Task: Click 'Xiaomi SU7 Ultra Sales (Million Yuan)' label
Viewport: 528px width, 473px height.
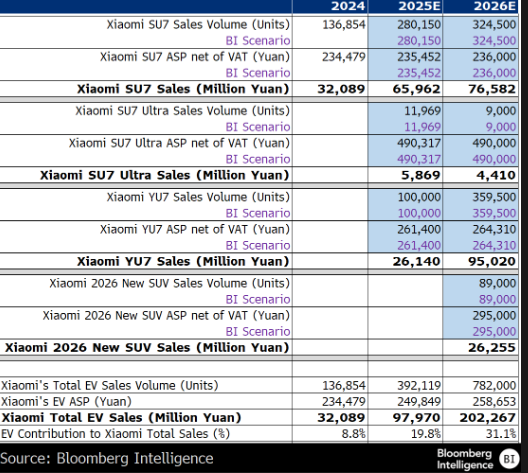Action: [165, 175]
